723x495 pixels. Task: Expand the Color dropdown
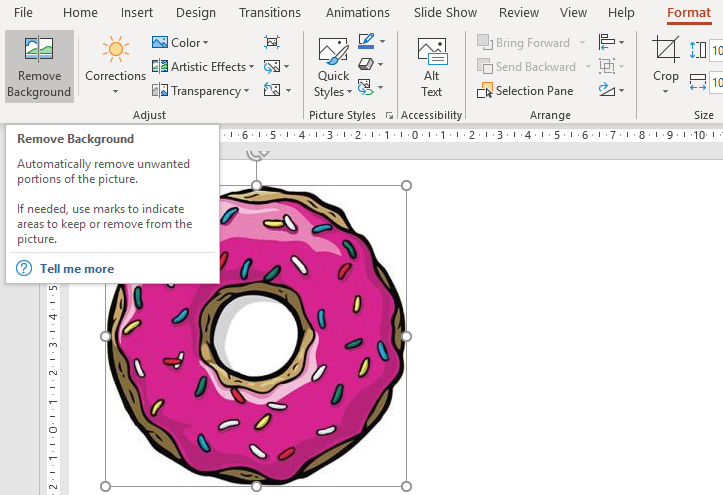[x=180, y=43]
